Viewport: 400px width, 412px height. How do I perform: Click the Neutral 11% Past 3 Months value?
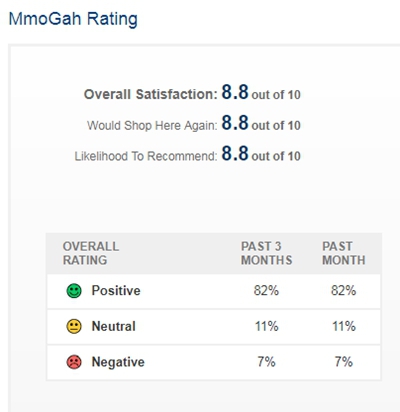pos(267,326)
